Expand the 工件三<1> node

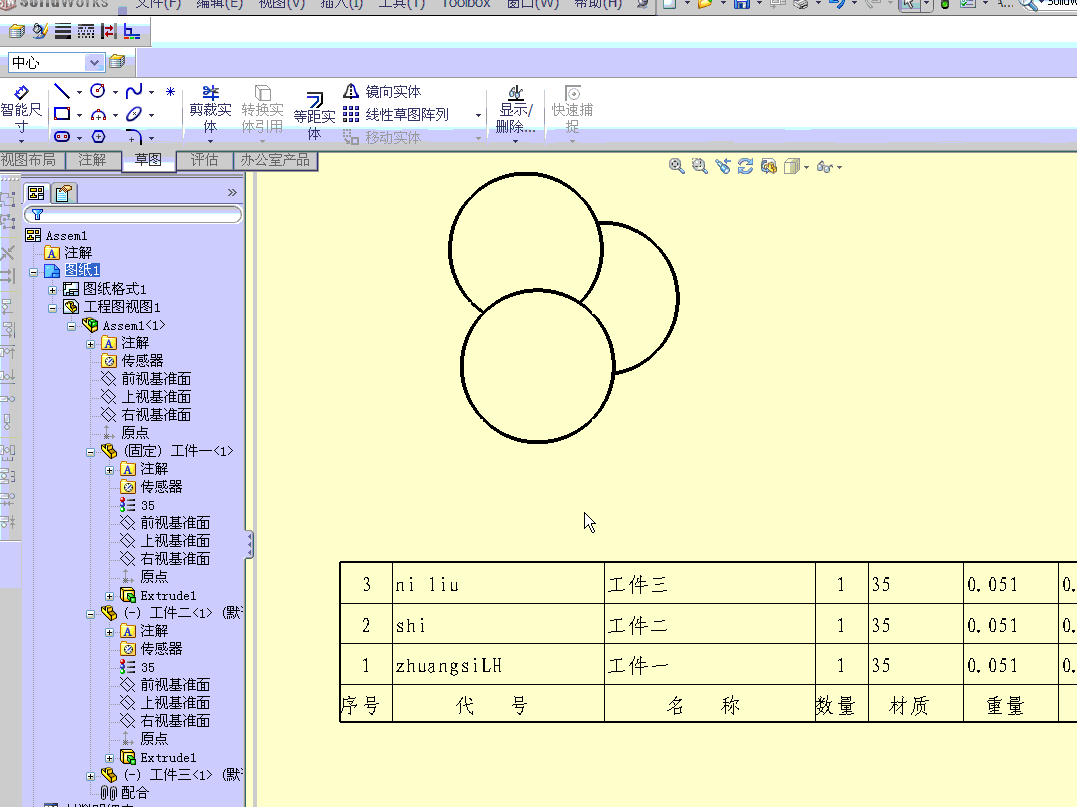pyautogui.click(x=91, y=776)
